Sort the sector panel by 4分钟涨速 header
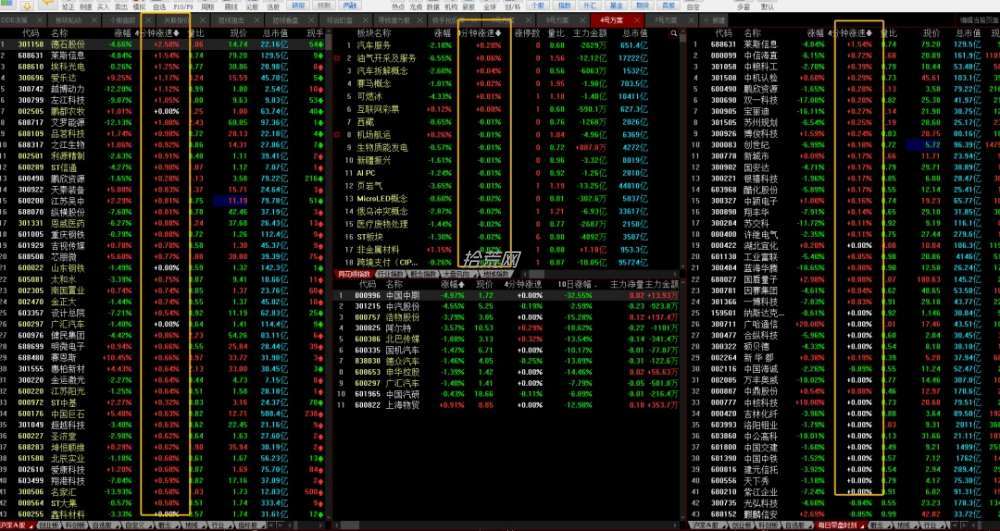The width and height of the screenshot is (1000, 531). (479, 33)
